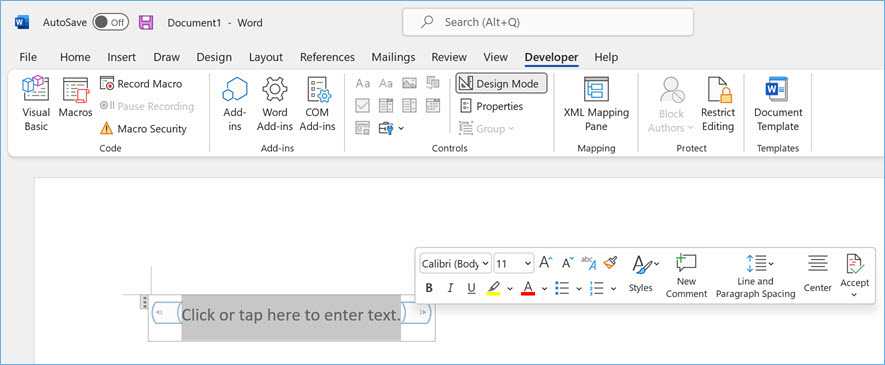Click Restrict Editing
Viewport: 885px width, 365px height.
[x=718, y=104]
